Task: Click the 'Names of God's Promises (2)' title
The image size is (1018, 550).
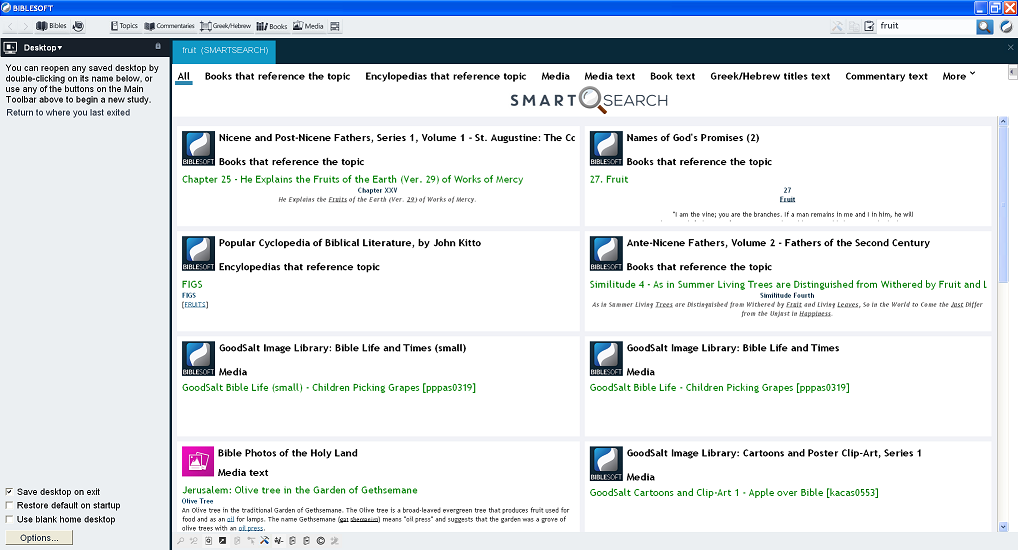Action: pos(693,138)
